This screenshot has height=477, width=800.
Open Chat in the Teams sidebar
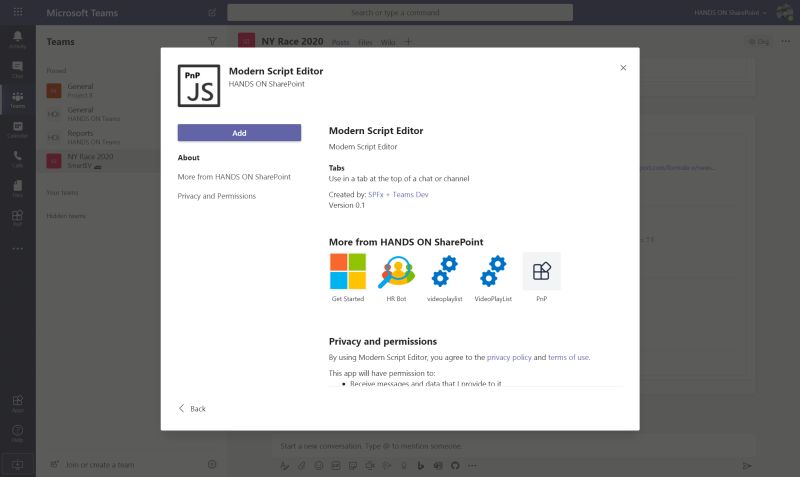pos(17,69)
